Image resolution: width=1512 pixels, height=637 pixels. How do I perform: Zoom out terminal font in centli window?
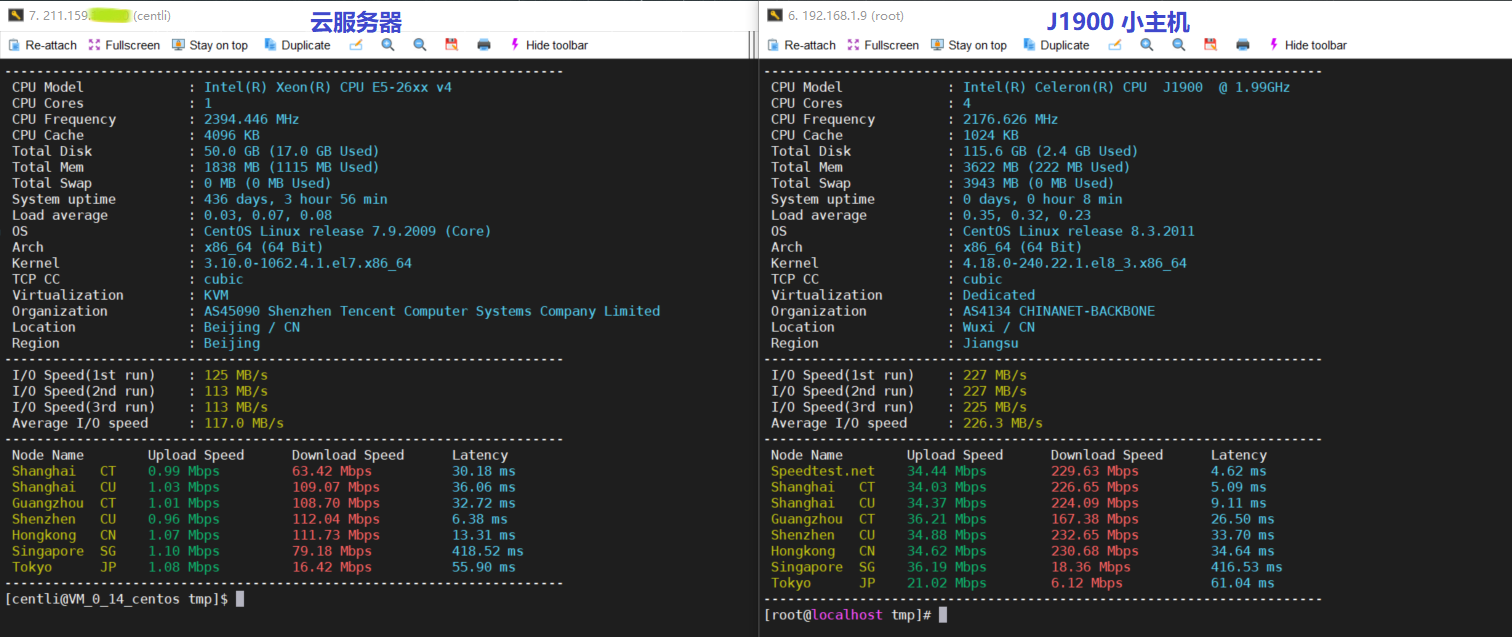(x=420, y=45)
